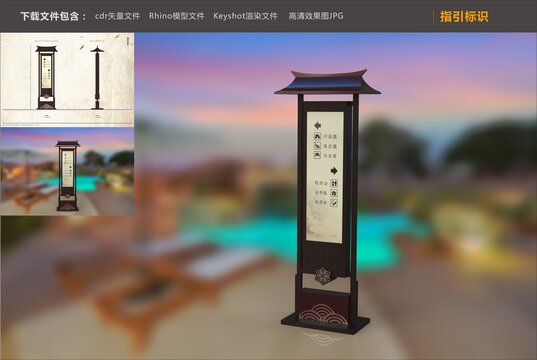
Task: Click the front-view sign in the elevation thumbnail
Action: click(x=46, y=77)
